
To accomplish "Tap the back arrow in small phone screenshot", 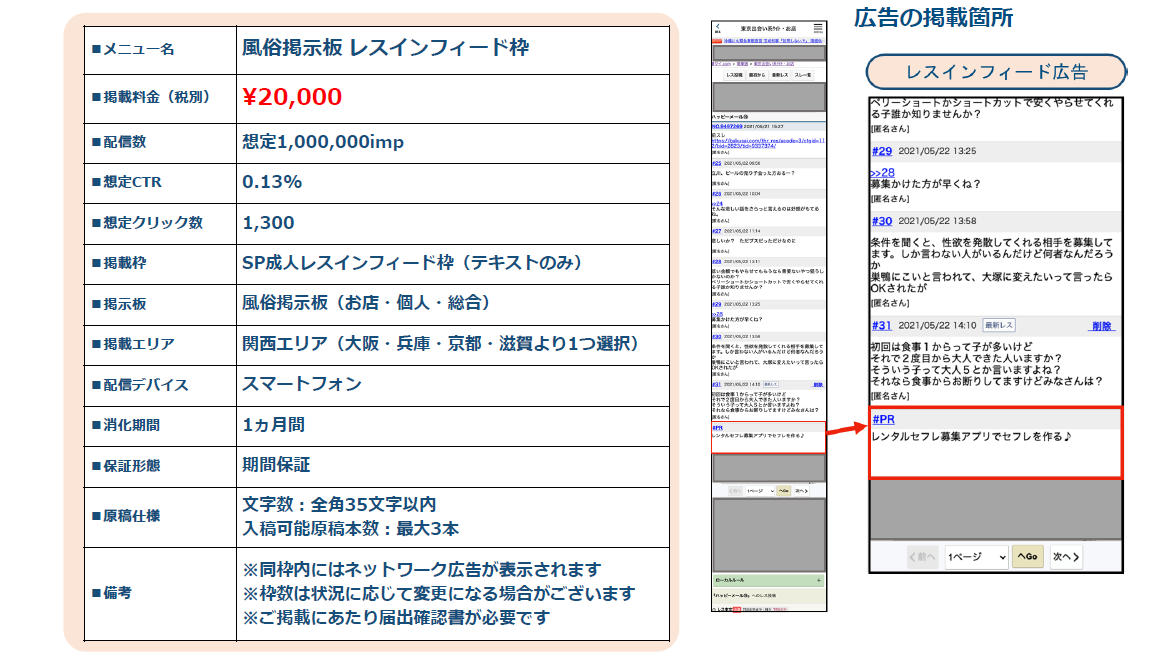I will 717,28.
